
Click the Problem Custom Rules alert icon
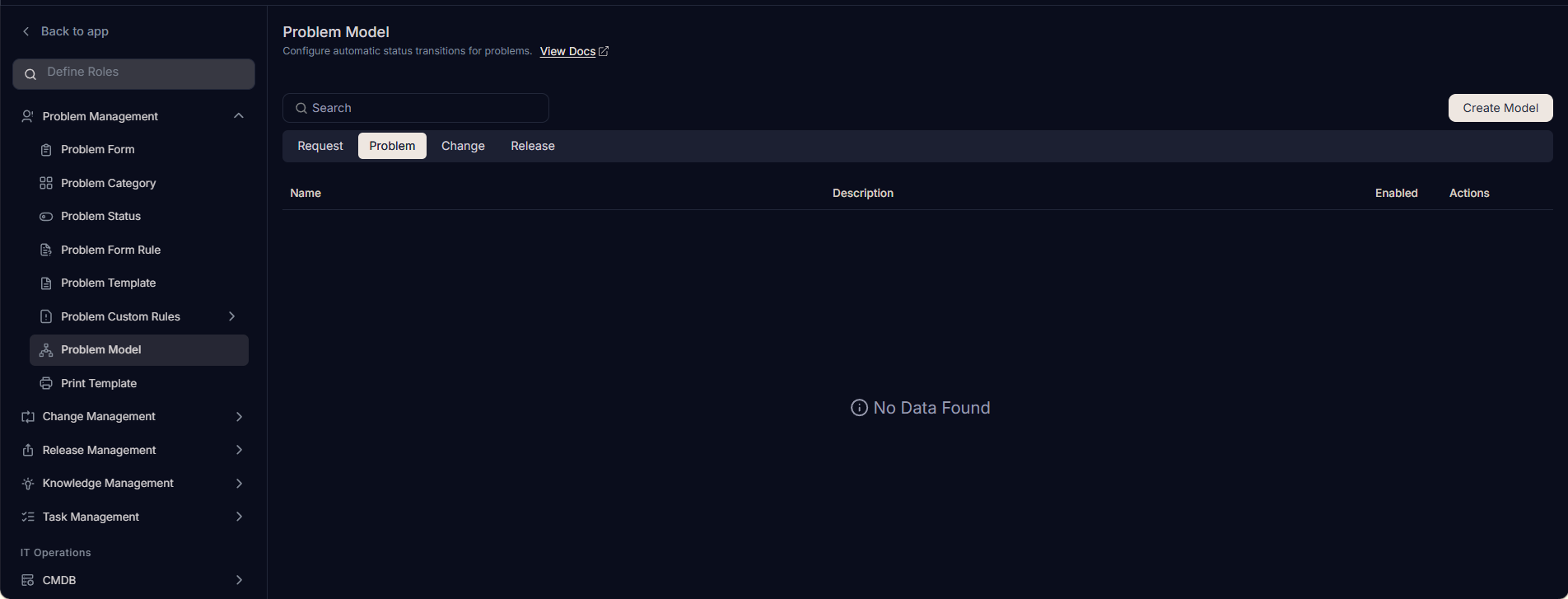[x=46, y=316]
